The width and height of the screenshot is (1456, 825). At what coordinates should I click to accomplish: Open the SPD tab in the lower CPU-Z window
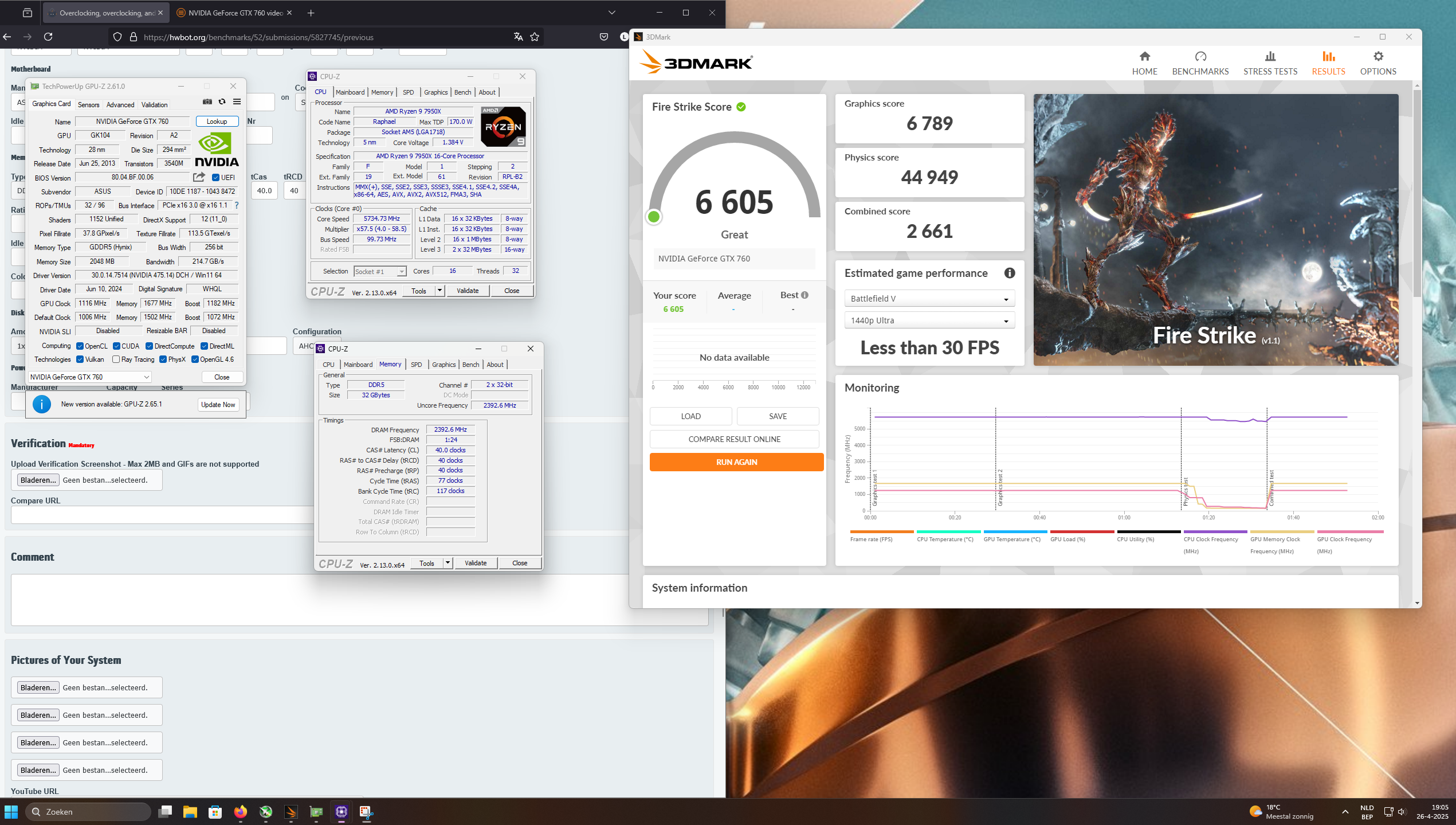(417, 365)
